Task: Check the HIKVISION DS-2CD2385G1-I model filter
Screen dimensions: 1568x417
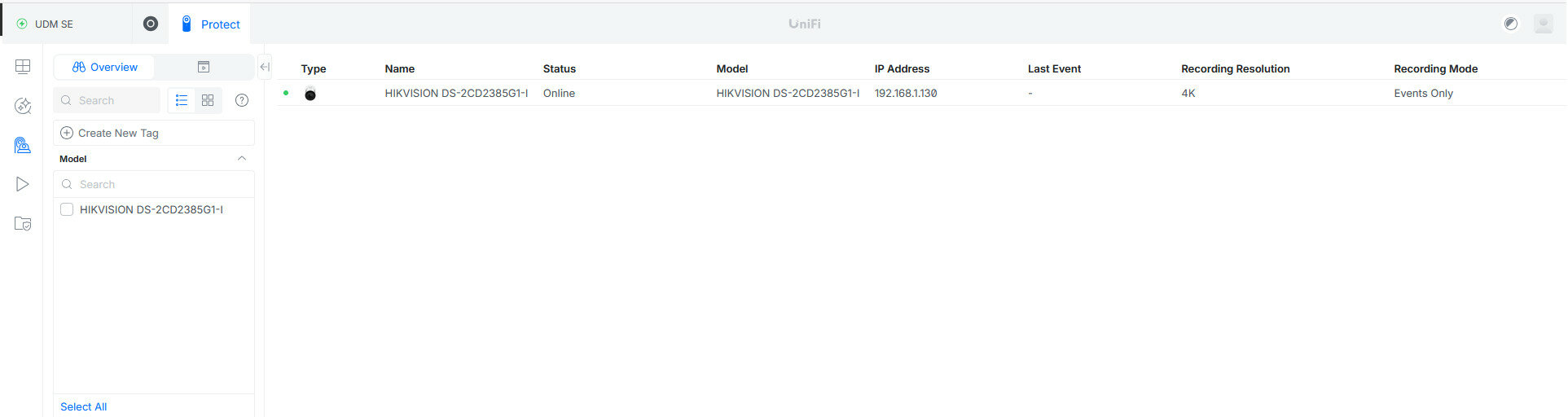Action: (x=67, y=209)
